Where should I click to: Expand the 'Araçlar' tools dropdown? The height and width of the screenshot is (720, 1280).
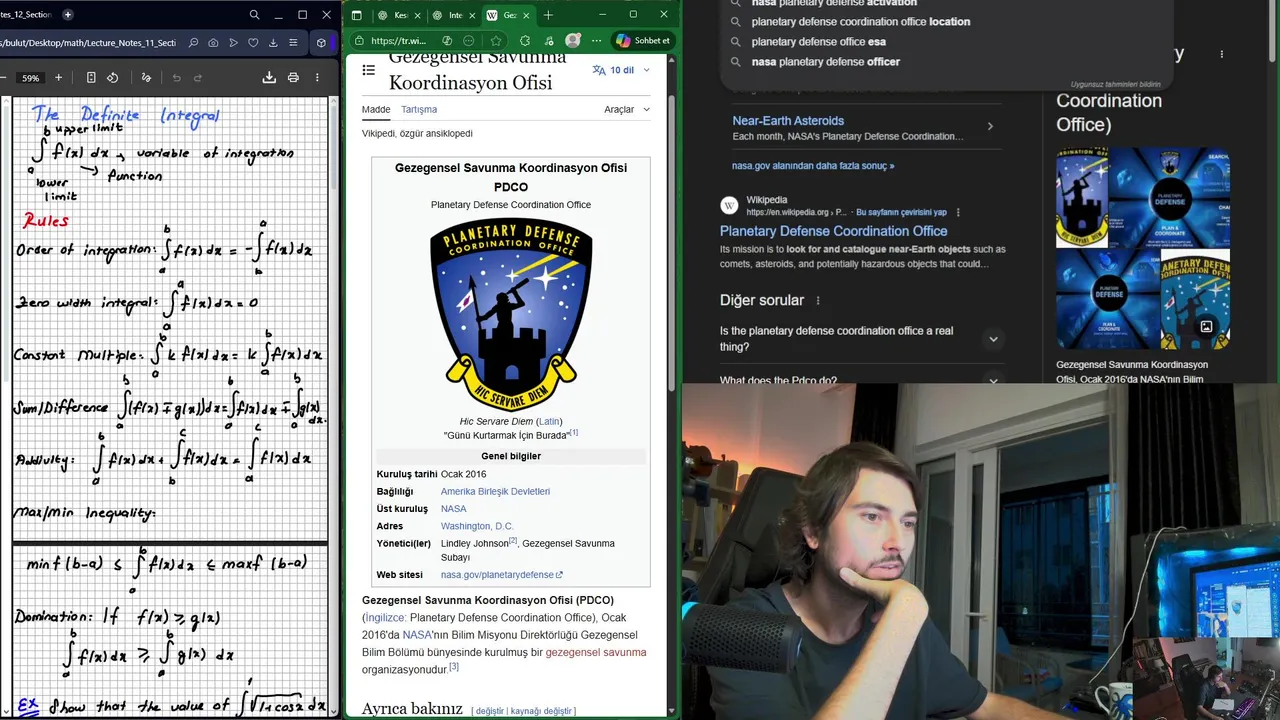[627, 109]
